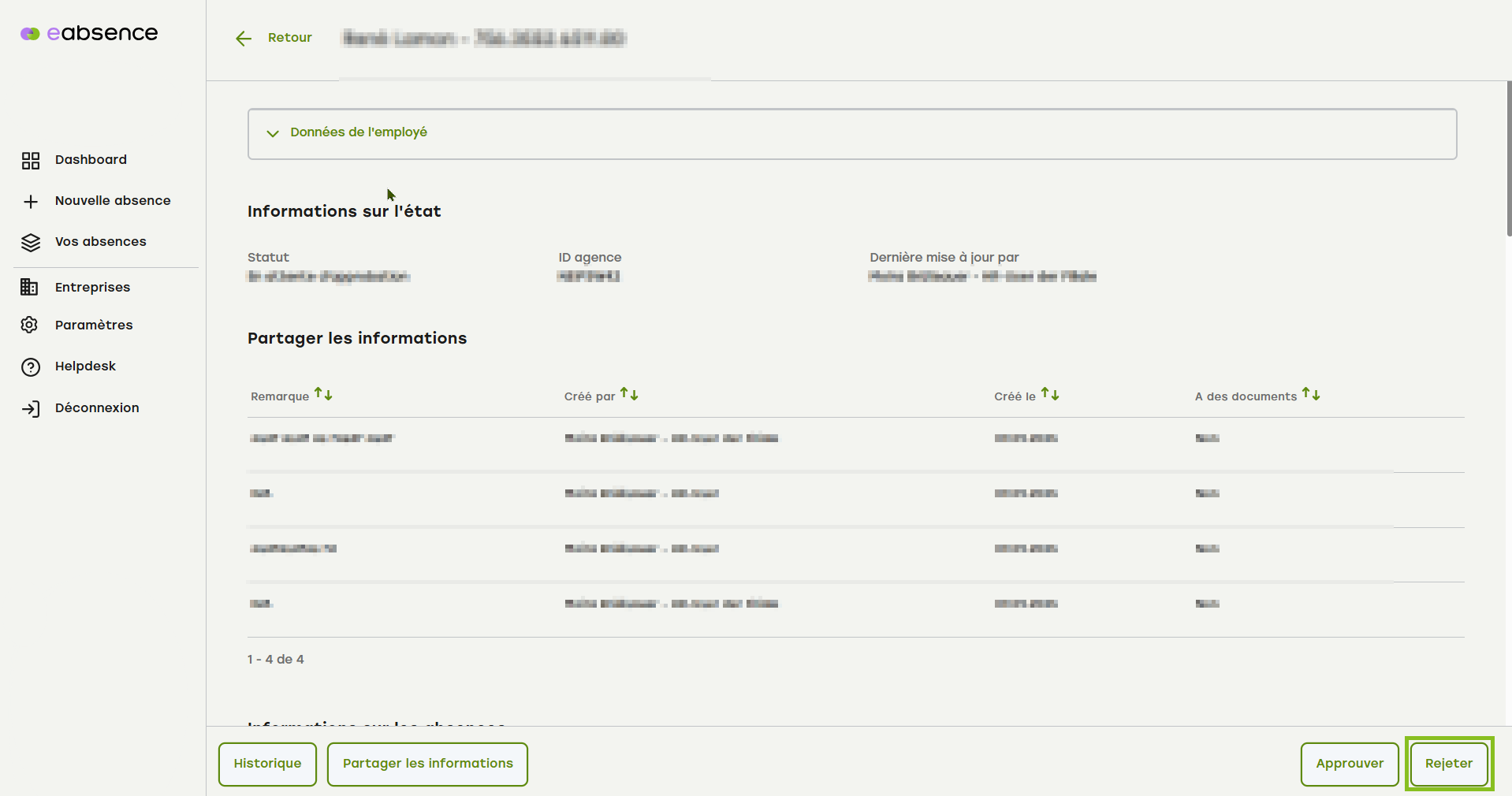Sort table by Créé le column
Image resolution: width=1512 pixels, height=796 pixels.
point(1050,394)
